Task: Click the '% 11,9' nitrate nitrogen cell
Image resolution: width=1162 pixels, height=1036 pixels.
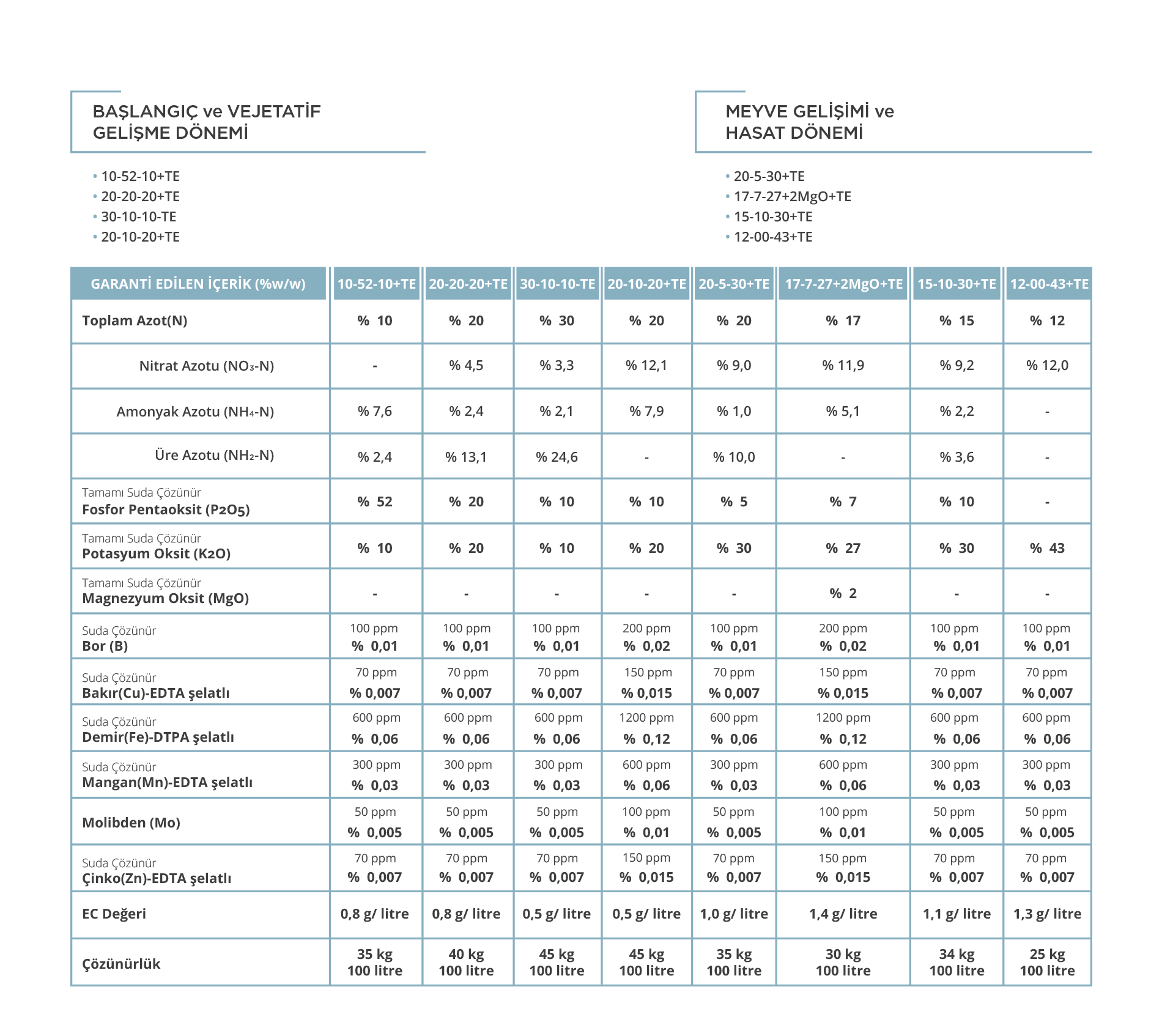Action: pyautogui.click(x=843, y=365)
